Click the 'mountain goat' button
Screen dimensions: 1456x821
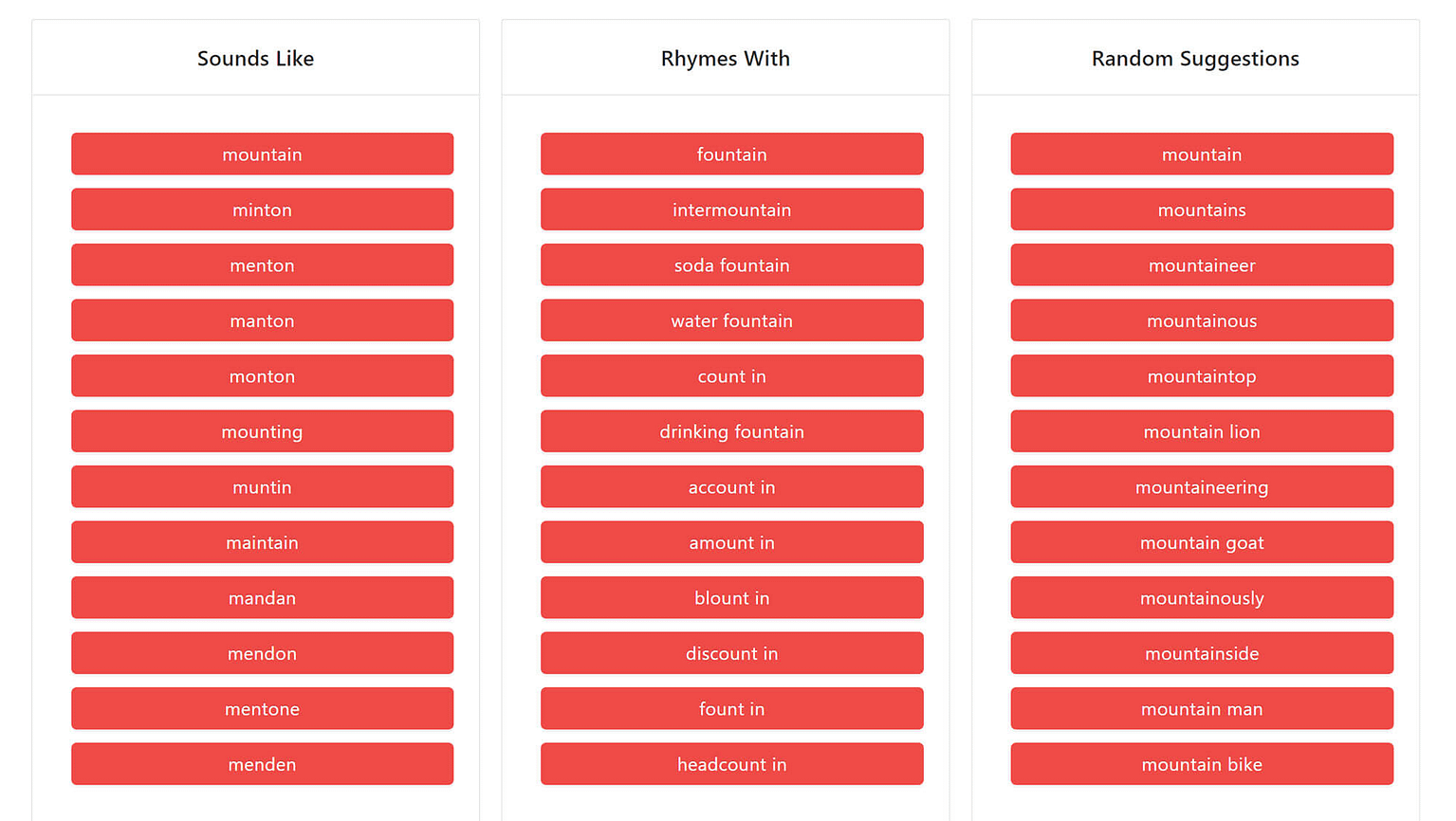[x=1201, y=542]
